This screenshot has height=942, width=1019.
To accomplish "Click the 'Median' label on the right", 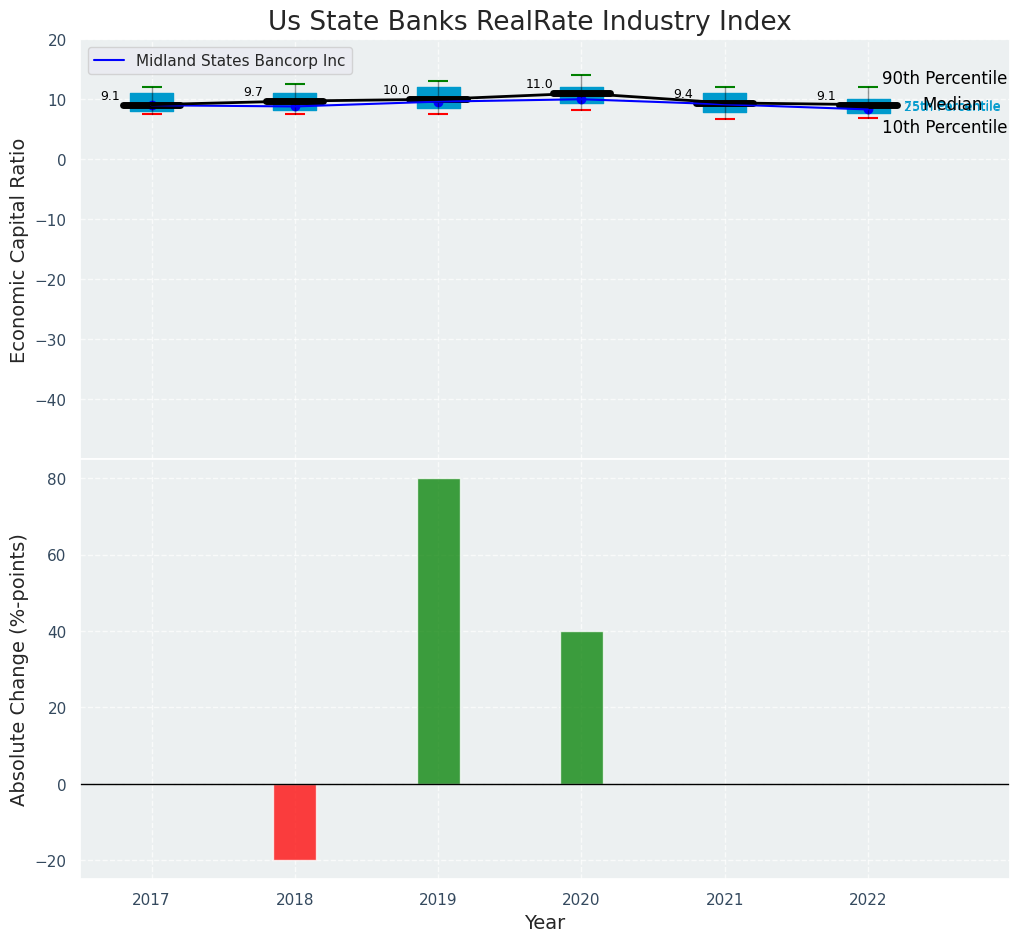I will coord(953,104).
